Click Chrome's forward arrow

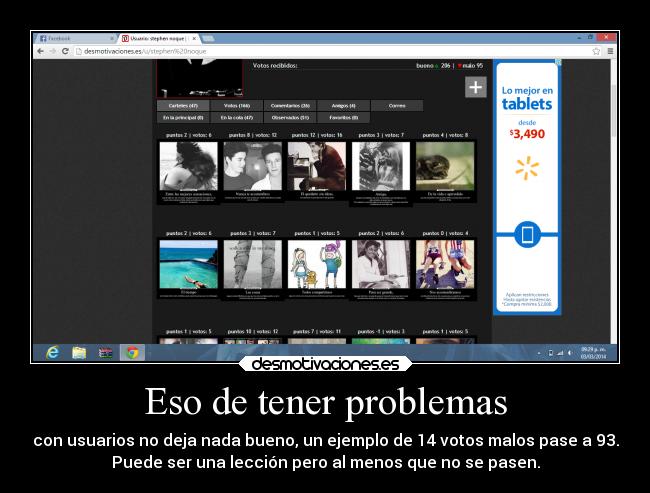pyautogui.click(x=52, y=51)
